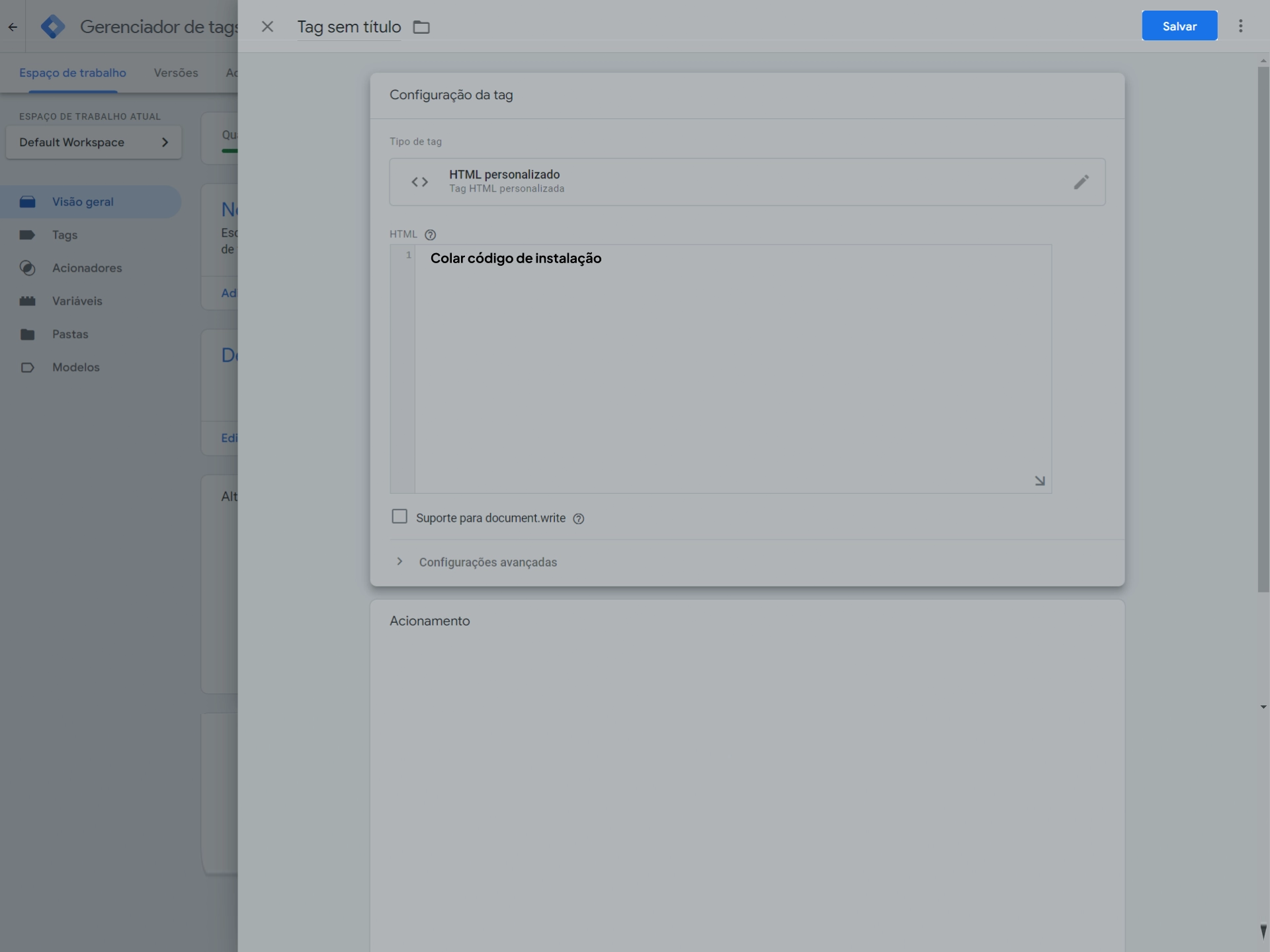This screenshot has height=952, width=1270.
Task: Click the scrollbar down arrow
Action: pyautogui.click(x=1263, y=707)
